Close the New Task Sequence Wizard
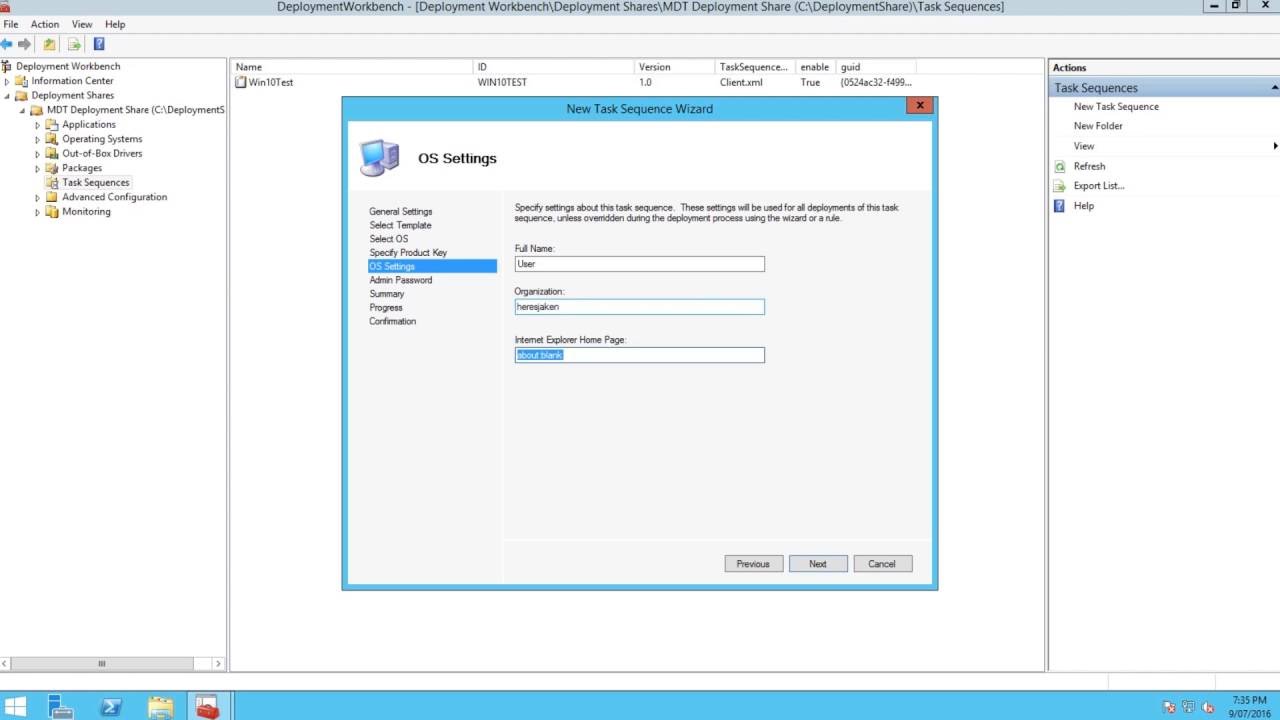The width and height of the screenshot is (1280, 720). (920, 105)
